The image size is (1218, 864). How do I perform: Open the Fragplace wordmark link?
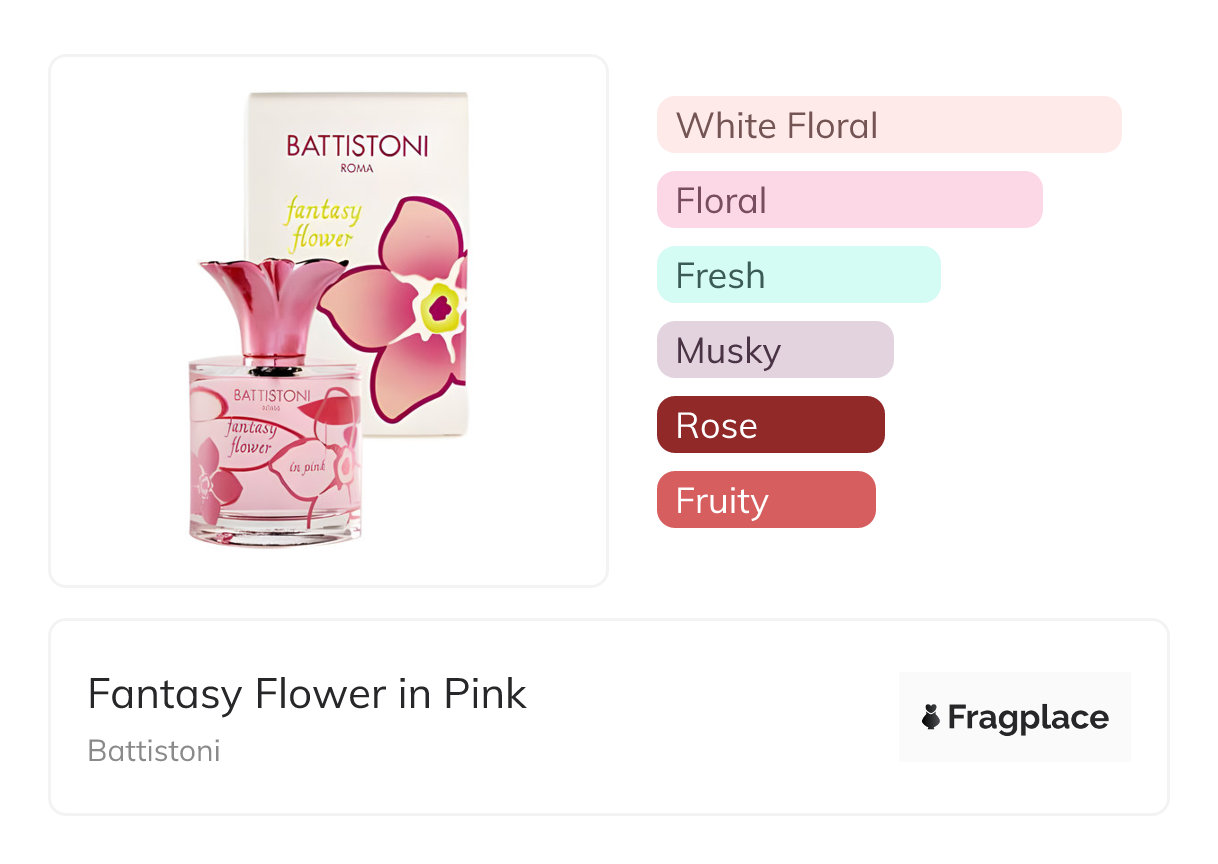(x=1028, y=717)
